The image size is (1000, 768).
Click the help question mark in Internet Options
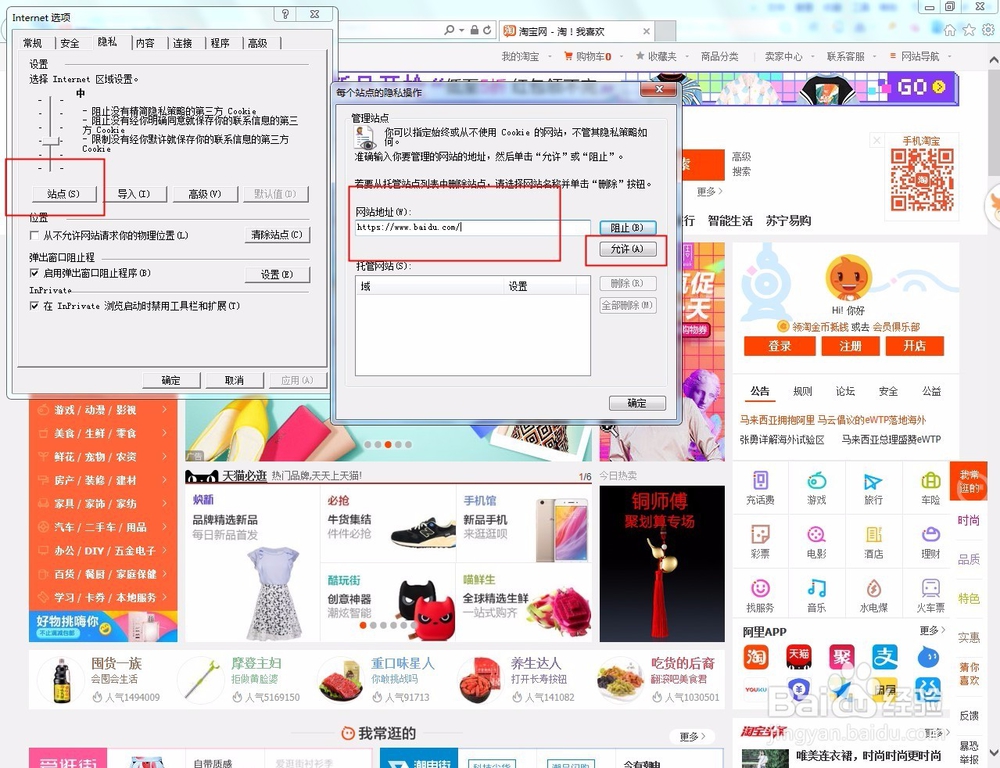pos(285,14)
